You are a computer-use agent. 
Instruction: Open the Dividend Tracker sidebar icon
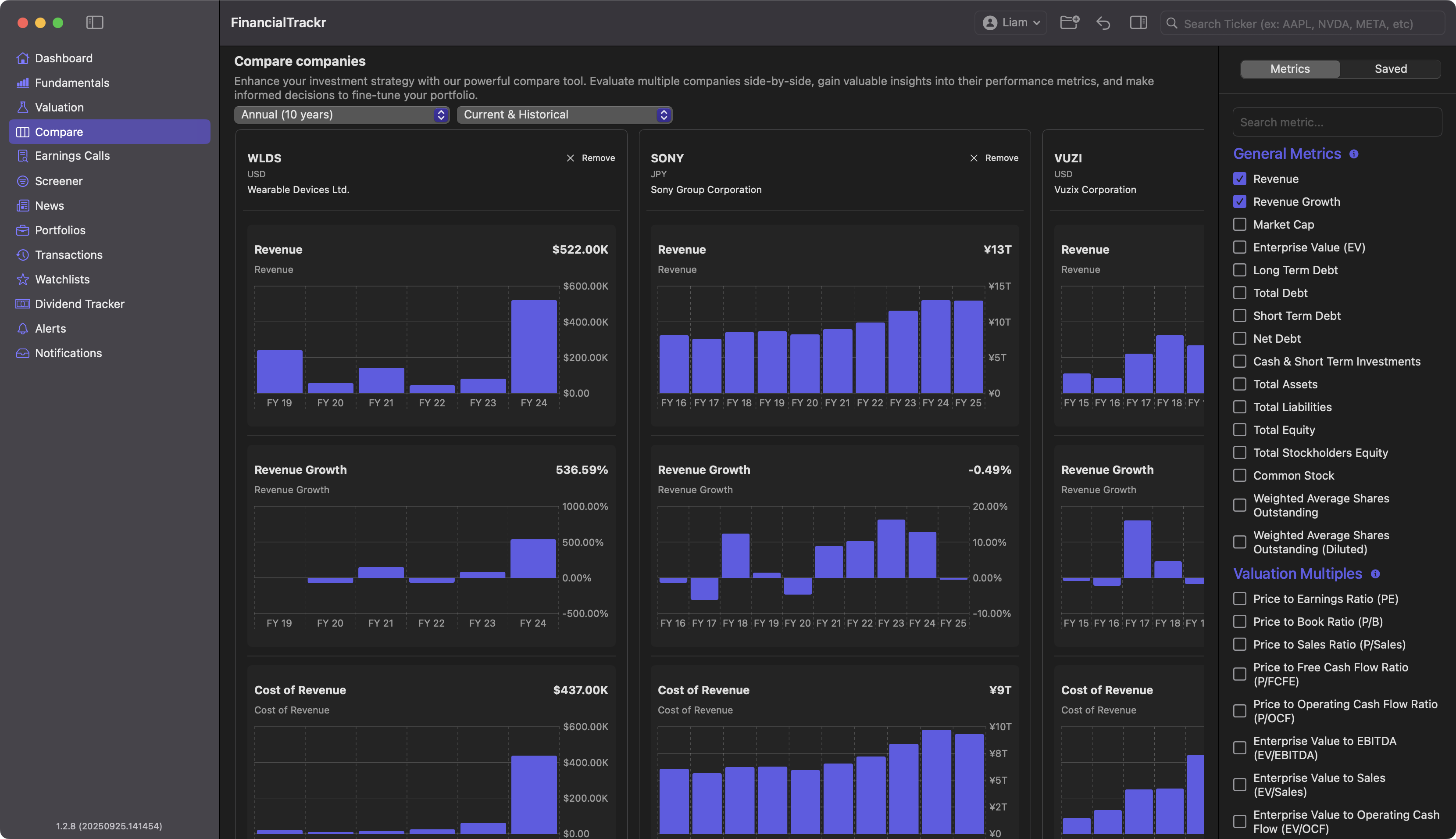[22, 304]
